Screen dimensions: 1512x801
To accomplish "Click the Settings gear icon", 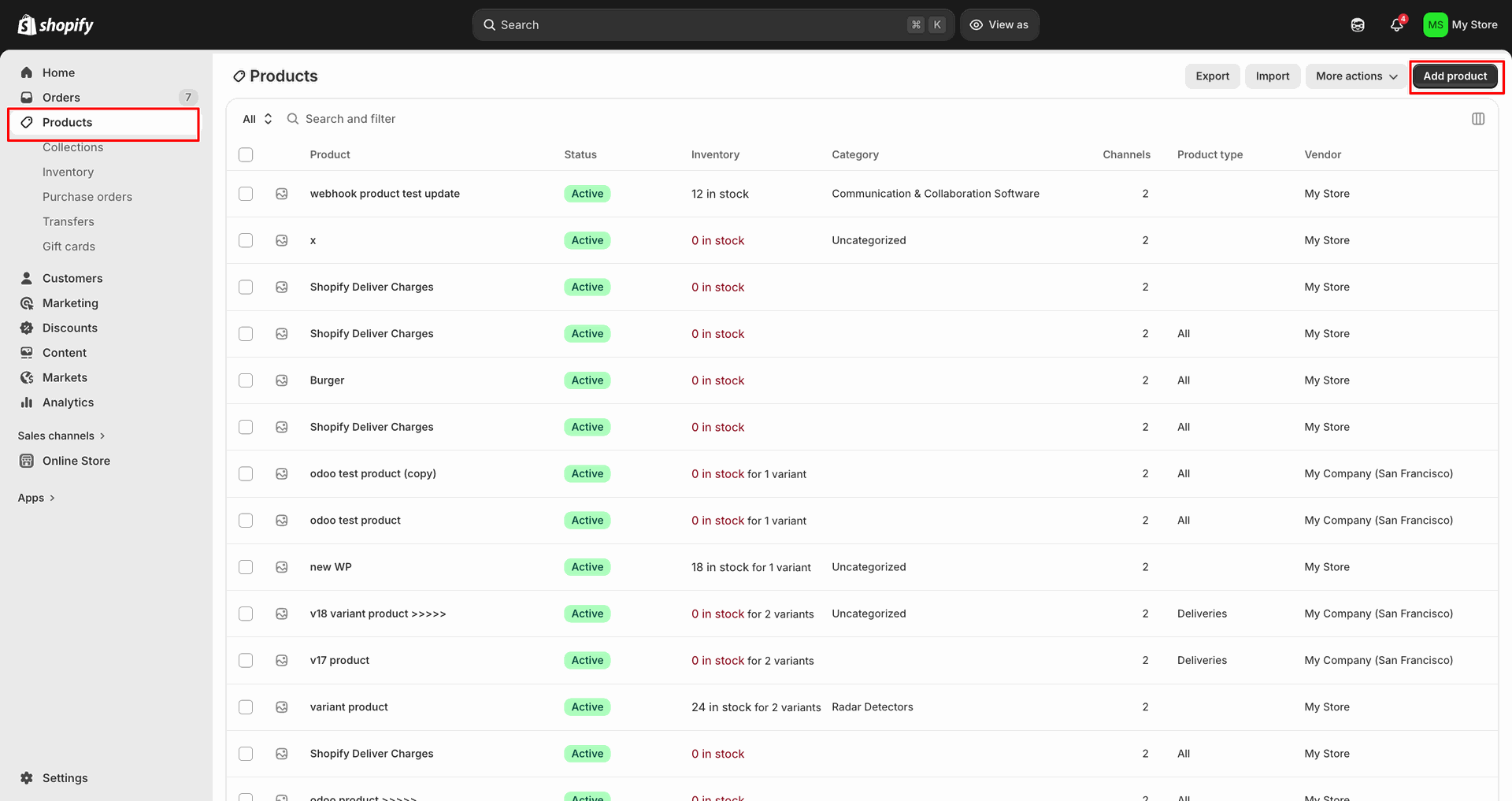I will (x=27, y=778).
